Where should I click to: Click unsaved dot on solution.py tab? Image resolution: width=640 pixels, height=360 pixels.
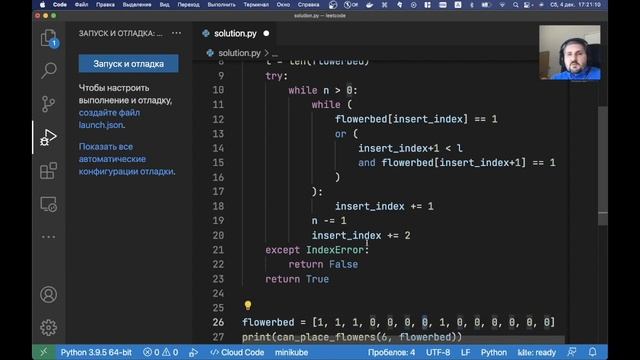[x=266, y=33]
